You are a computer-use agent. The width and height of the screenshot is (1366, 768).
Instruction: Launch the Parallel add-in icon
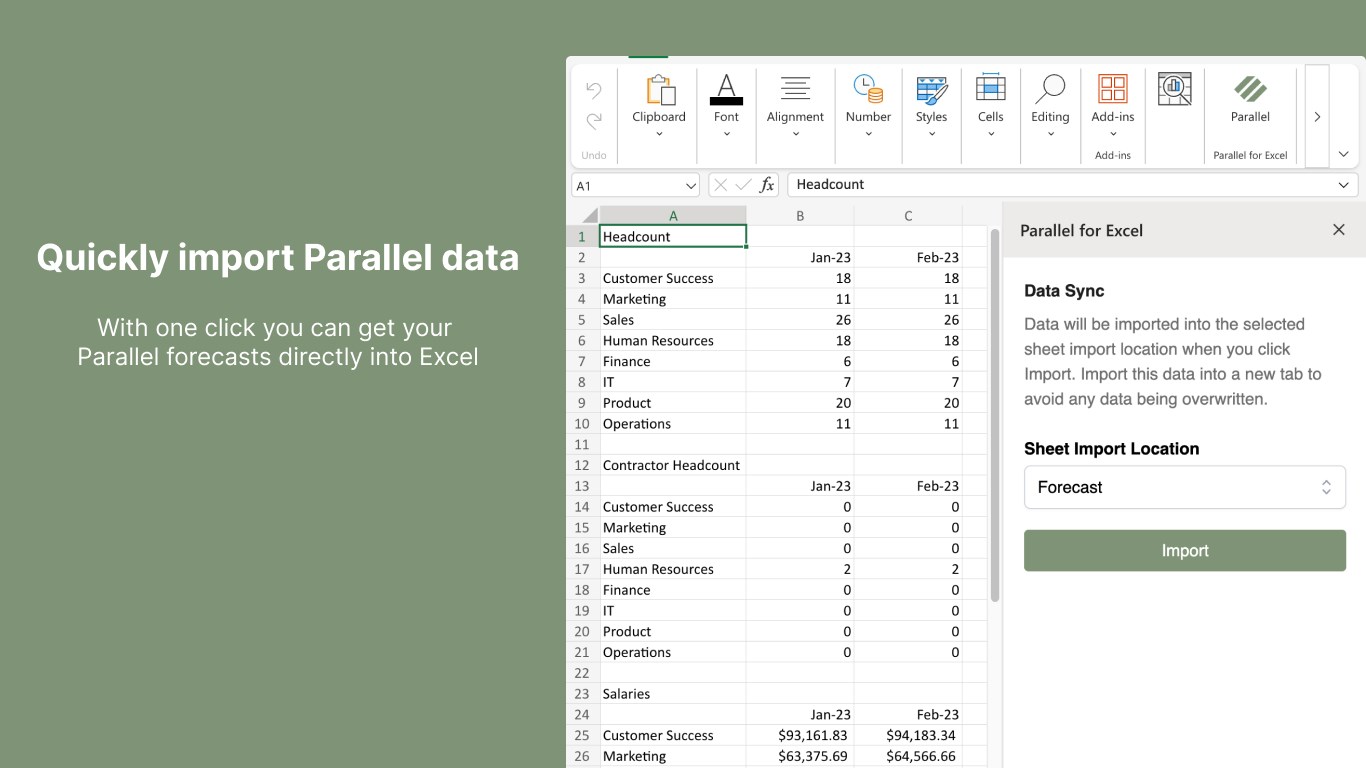tap(1250, 98)
